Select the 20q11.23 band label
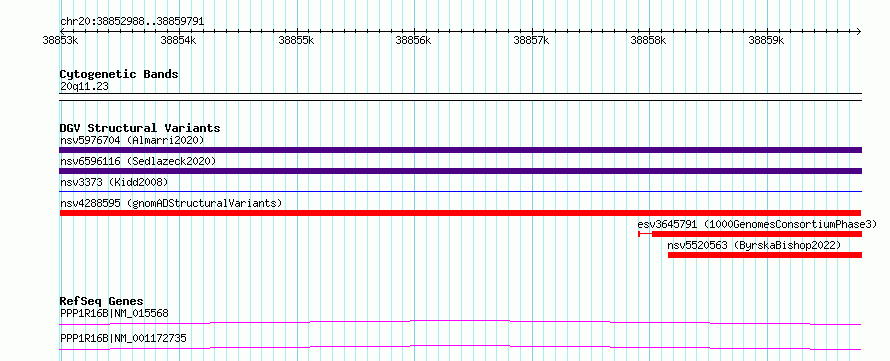 point(84,87)
